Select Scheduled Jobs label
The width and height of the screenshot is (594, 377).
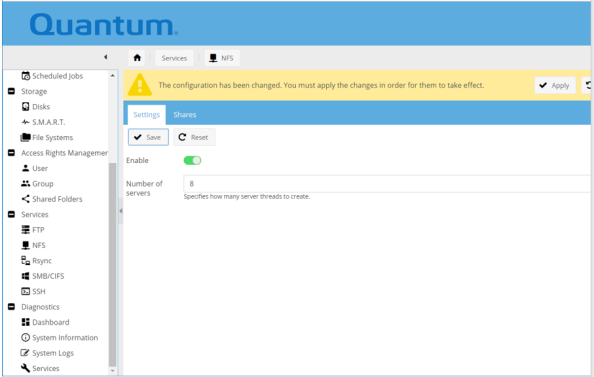click(58, 76)
